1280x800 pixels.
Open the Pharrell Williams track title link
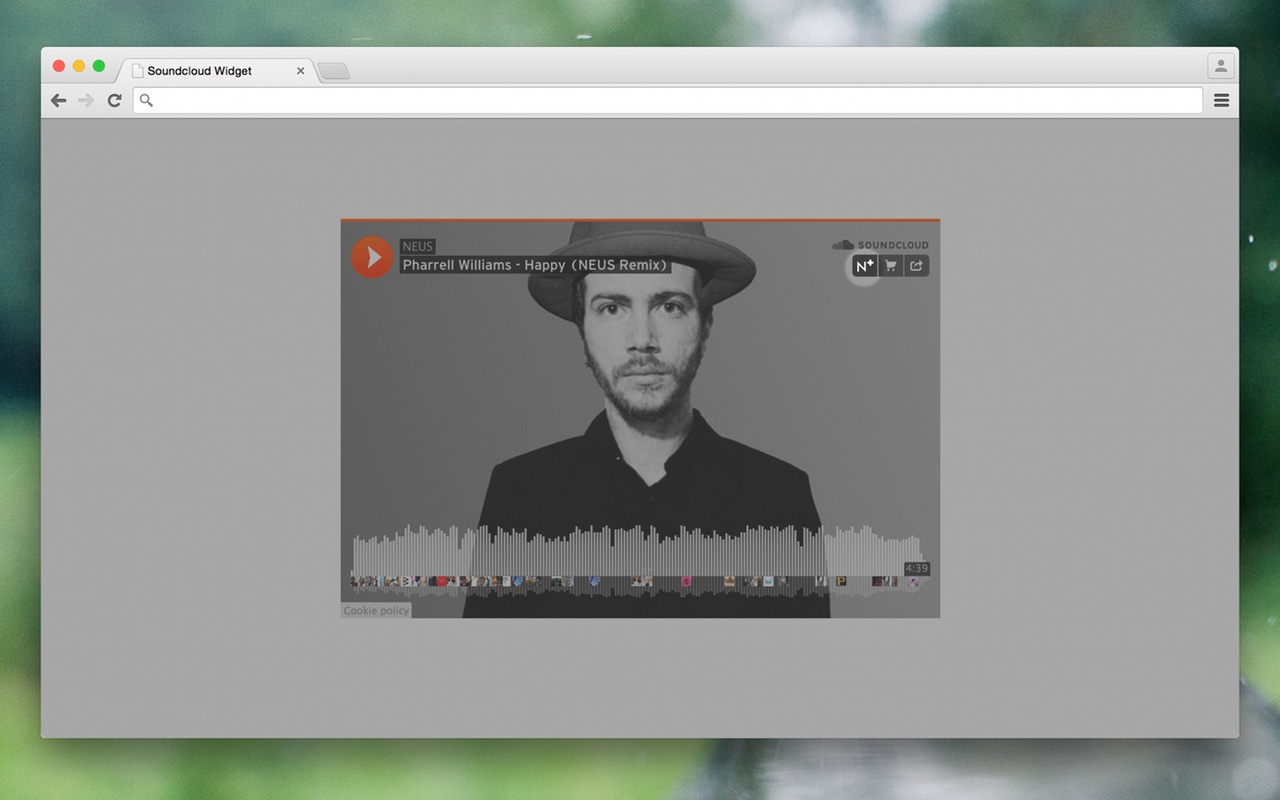535,265
